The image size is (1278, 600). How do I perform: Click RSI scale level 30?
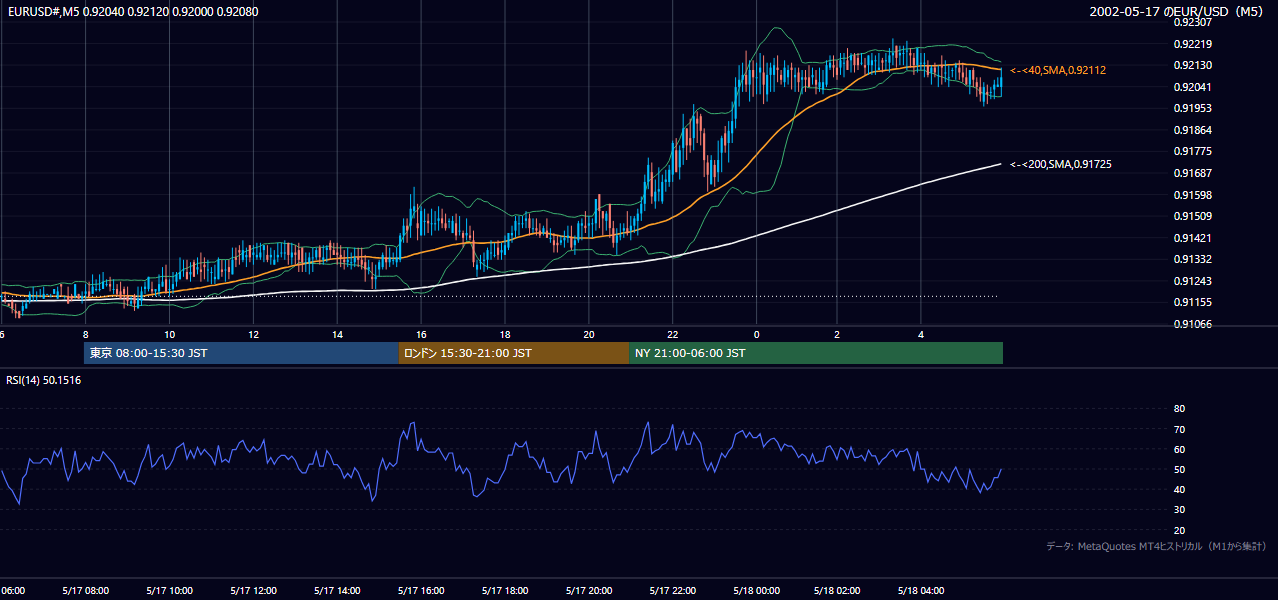1179,510
